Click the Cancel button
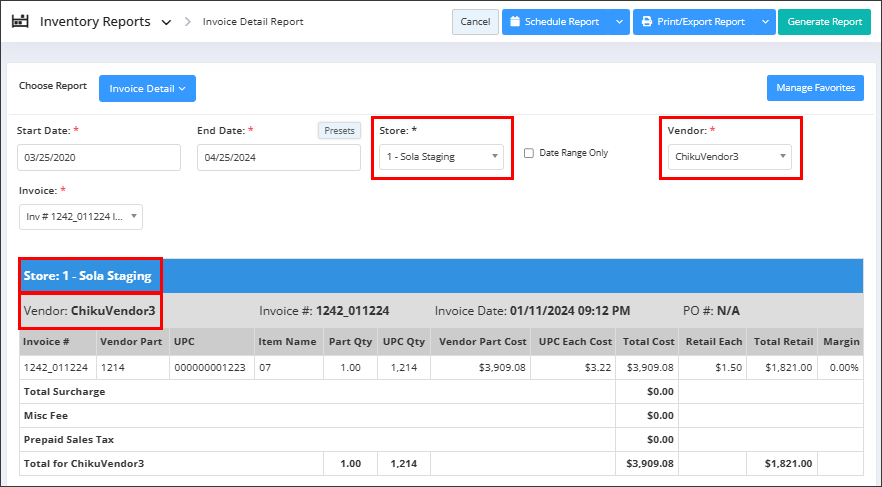 pyautogui.click(x=475, y=22)
